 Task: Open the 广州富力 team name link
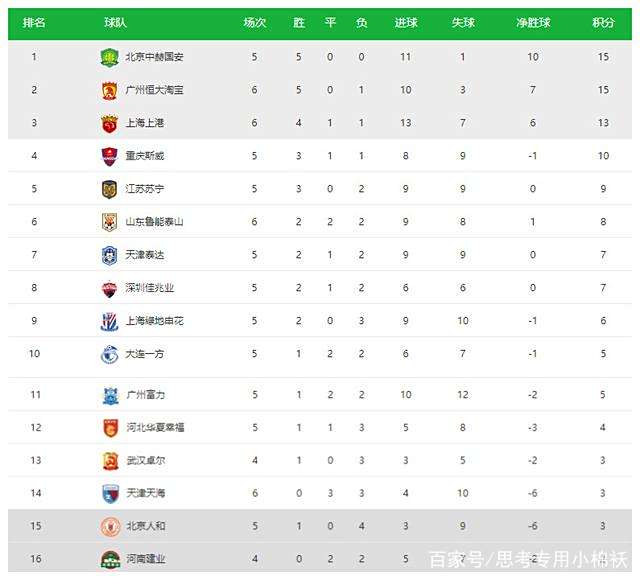(146, 395)
